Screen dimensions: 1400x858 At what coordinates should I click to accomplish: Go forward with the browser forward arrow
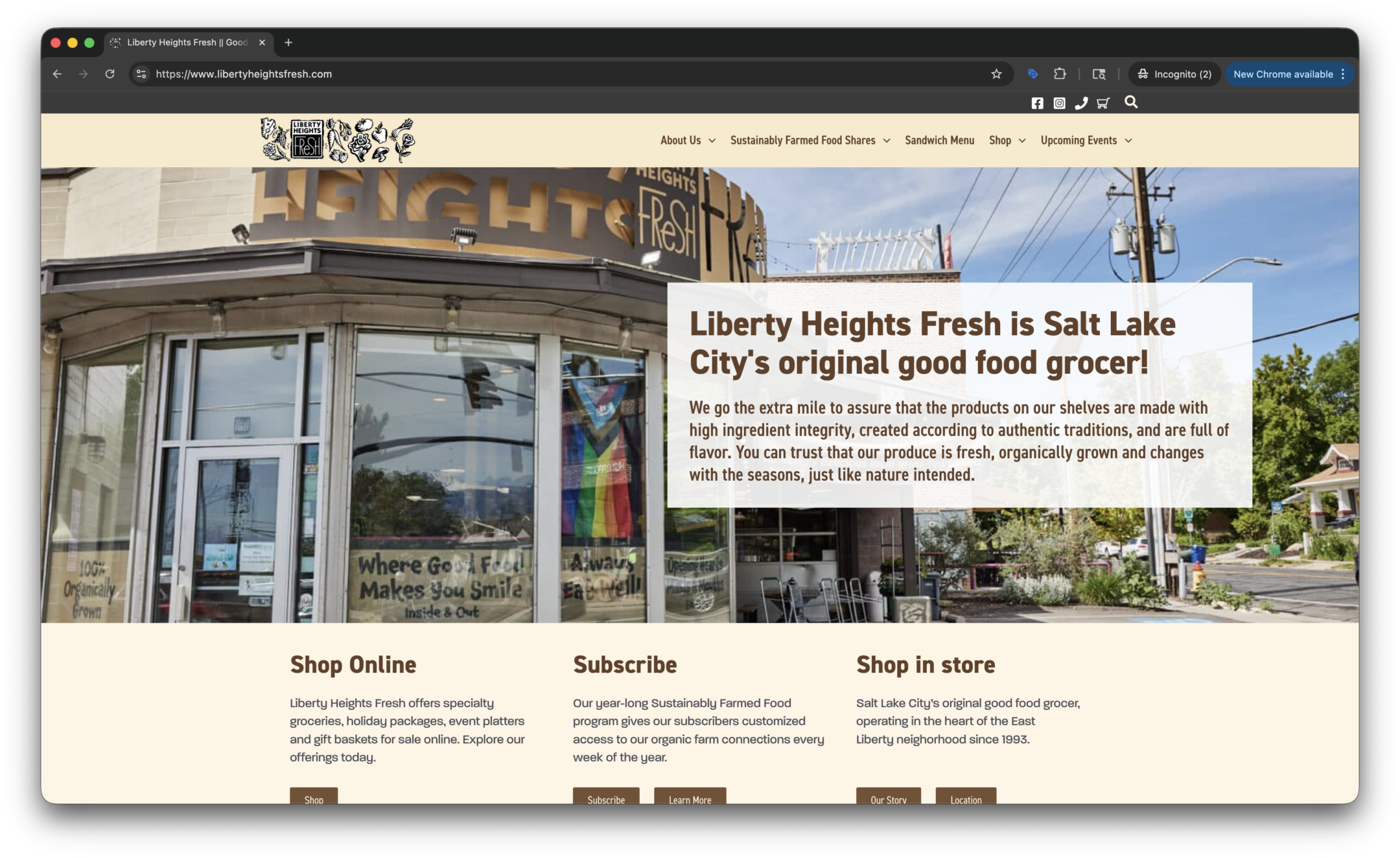pyautogui.click(x=83, y=74)
